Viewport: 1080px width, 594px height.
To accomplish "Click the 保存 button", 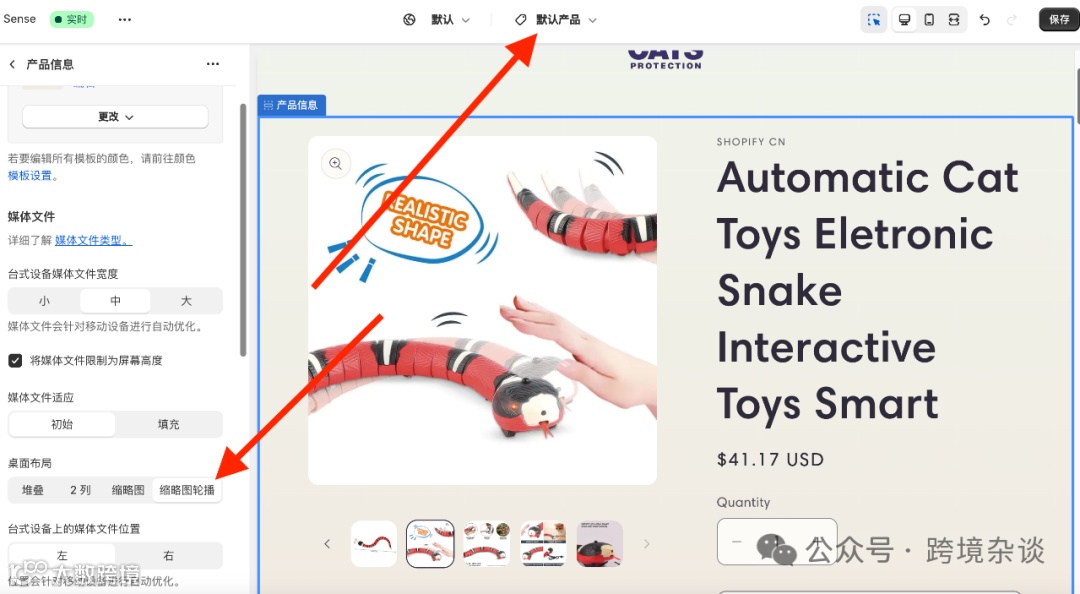I will pyautogui.click(x=1059, y=19).
